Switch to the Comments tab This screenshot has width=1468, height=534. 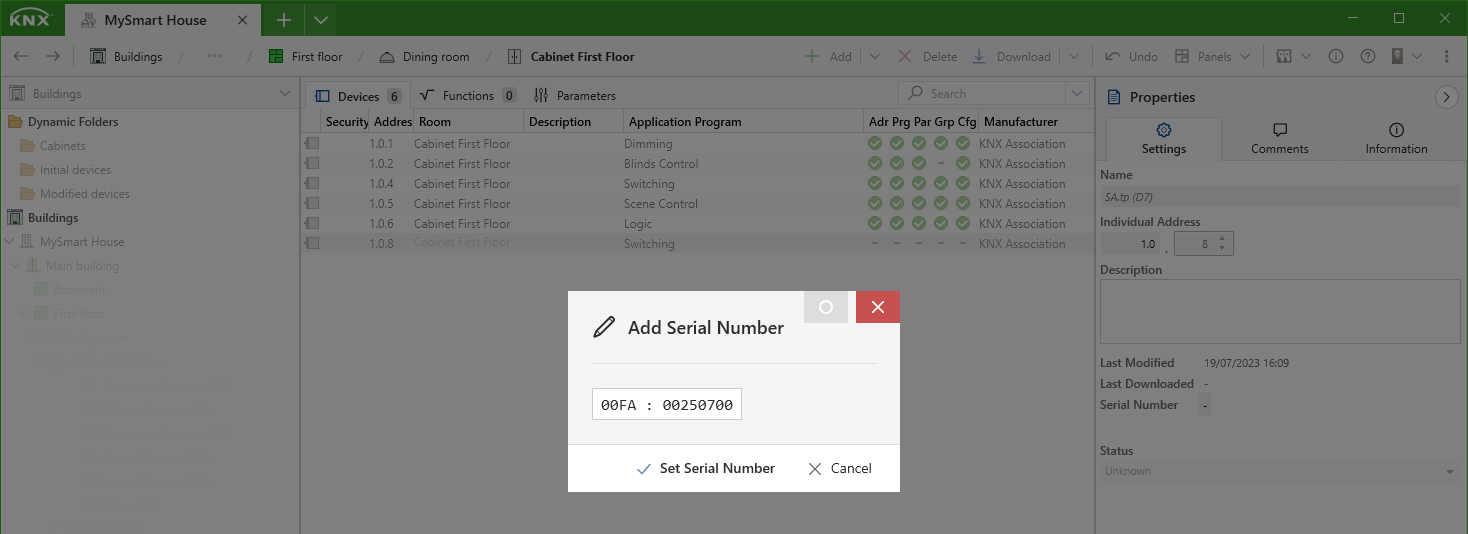[x=1279, y=139]
